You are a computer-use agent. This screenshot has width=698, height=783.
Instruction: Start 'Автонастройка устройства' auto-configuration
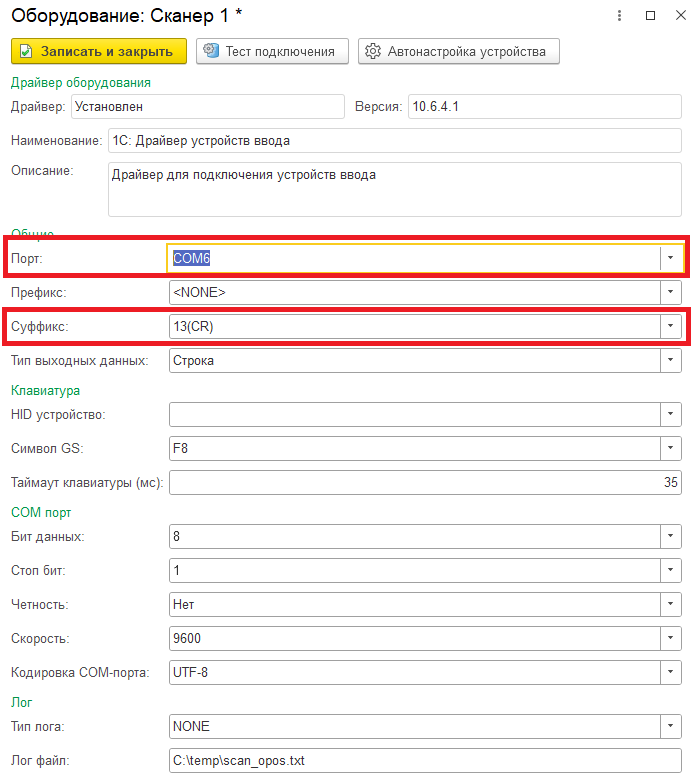tap(458, 51)
